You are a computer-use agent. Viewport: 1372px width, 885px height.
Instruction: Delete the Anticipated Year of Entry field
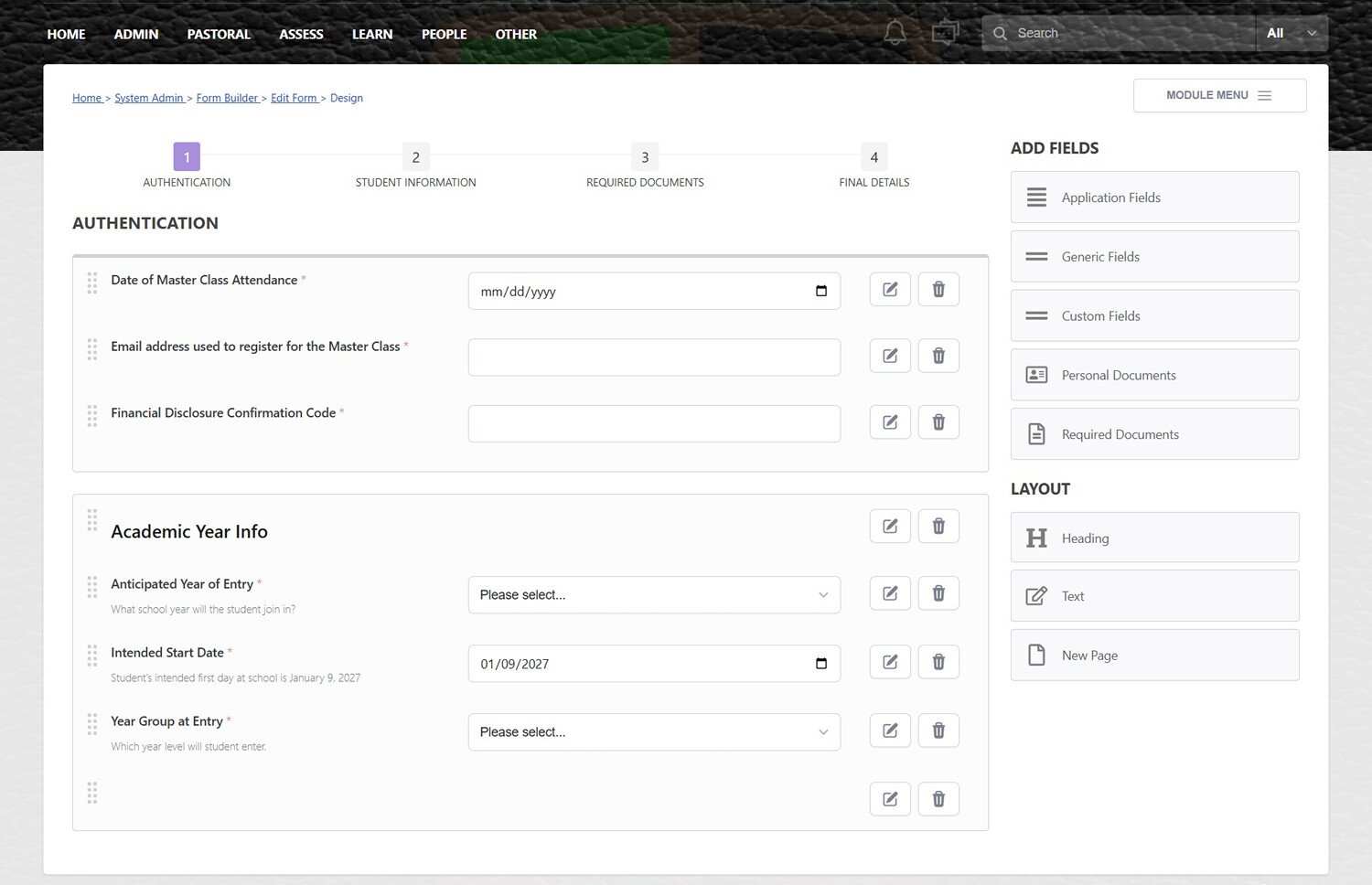(938, 593)
